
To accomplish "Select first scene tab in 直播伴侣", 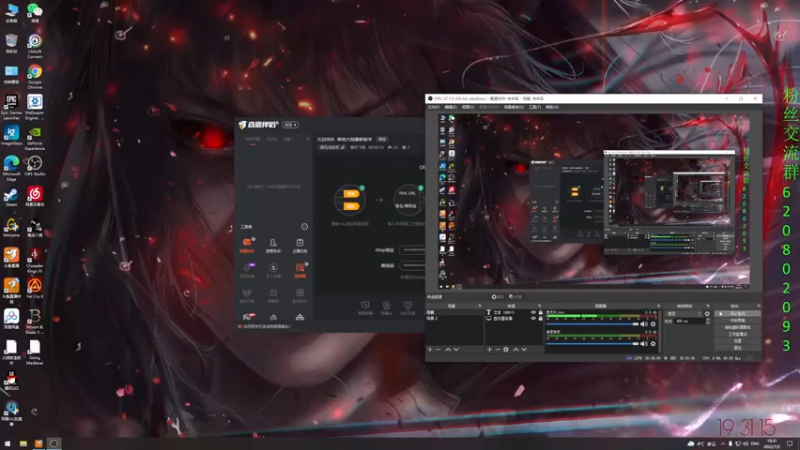I will pyautogui.click(x=253, y=139).
